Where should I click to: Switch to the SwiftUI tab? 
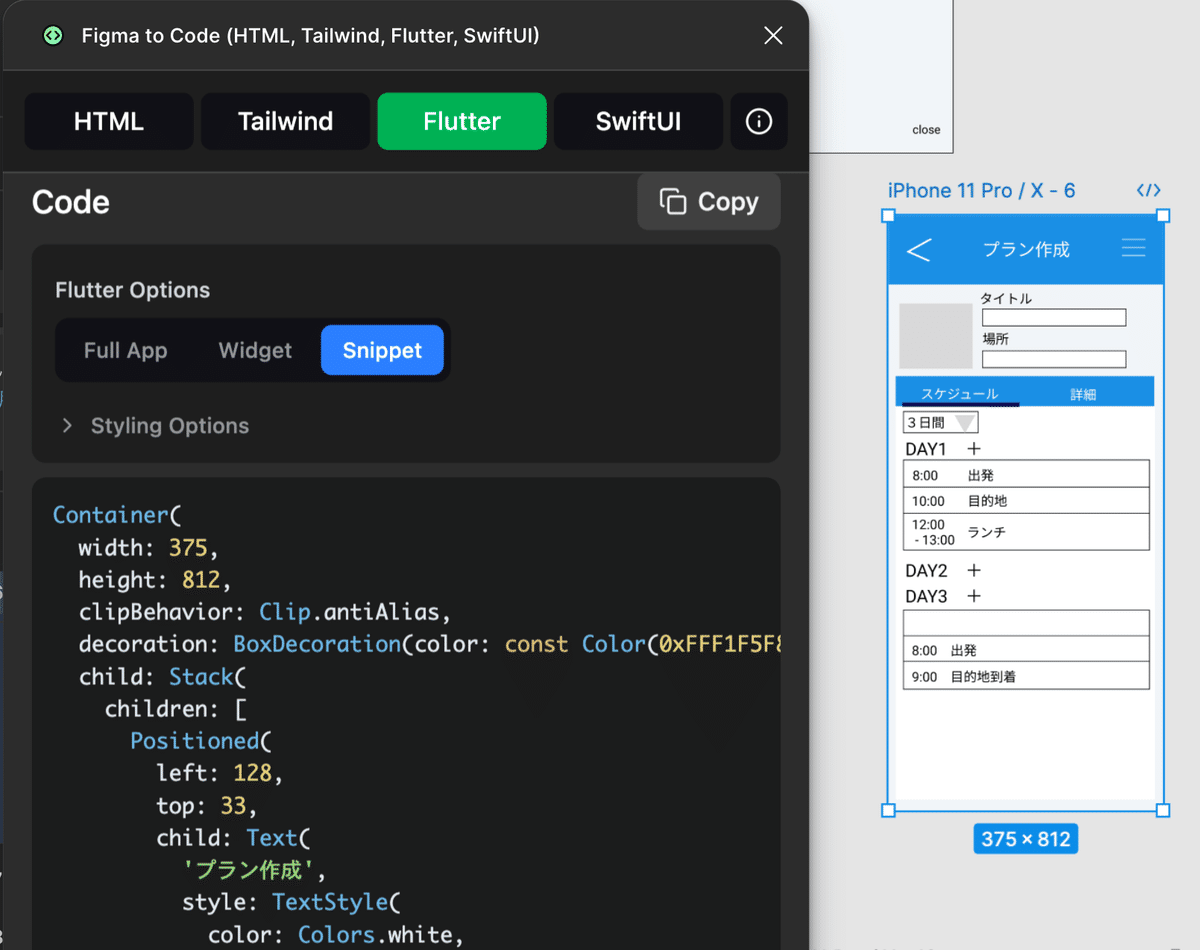(637, 121)
